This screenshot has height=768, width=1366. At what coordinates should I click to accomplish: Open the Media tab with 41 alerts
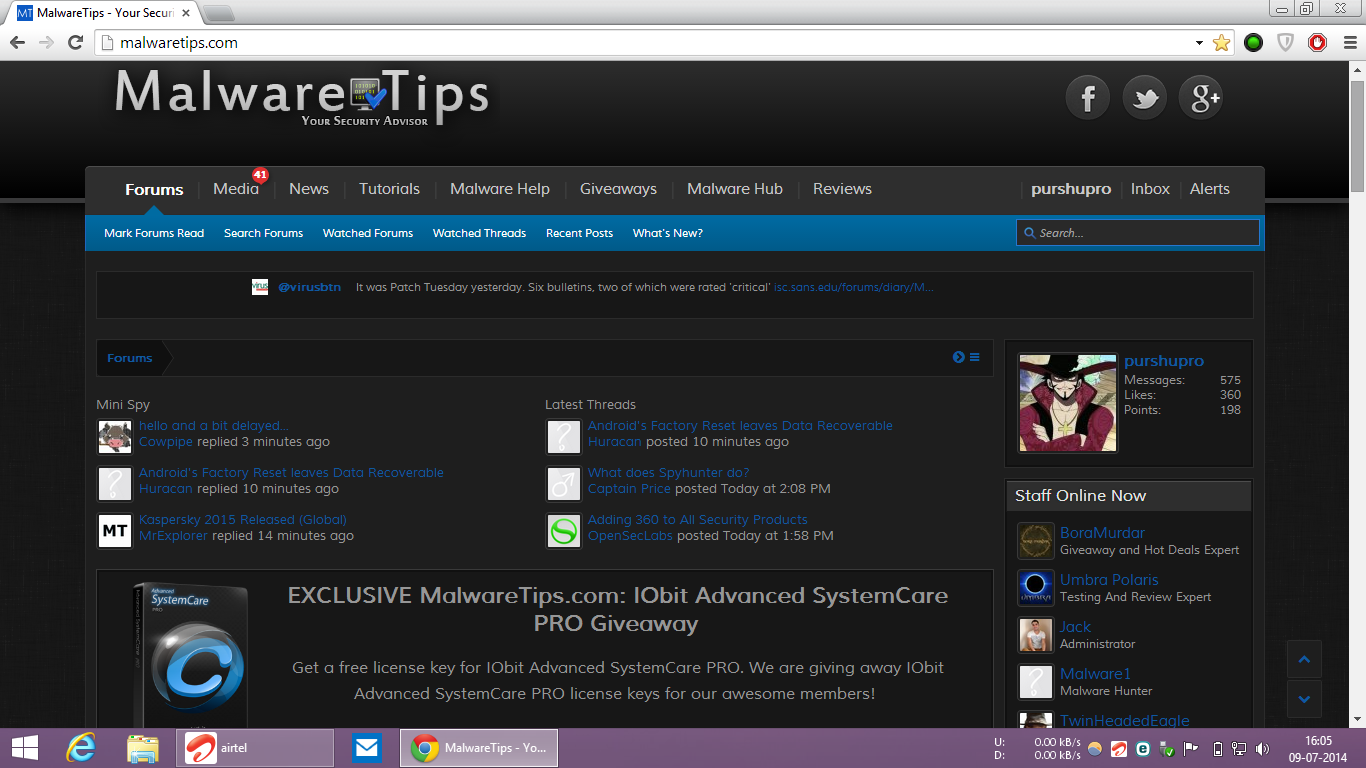(236, 189)
